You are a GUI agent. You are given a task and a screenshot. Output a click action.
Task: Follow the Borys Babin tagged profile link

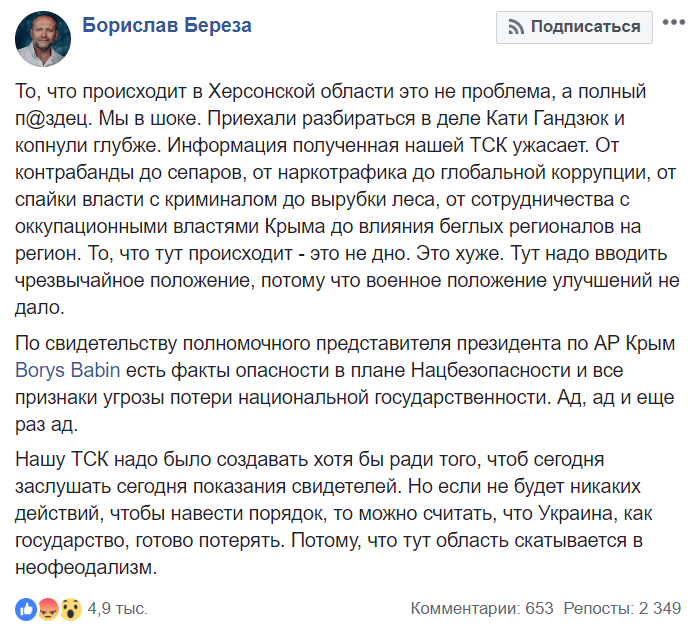click(x=68, y=370)
